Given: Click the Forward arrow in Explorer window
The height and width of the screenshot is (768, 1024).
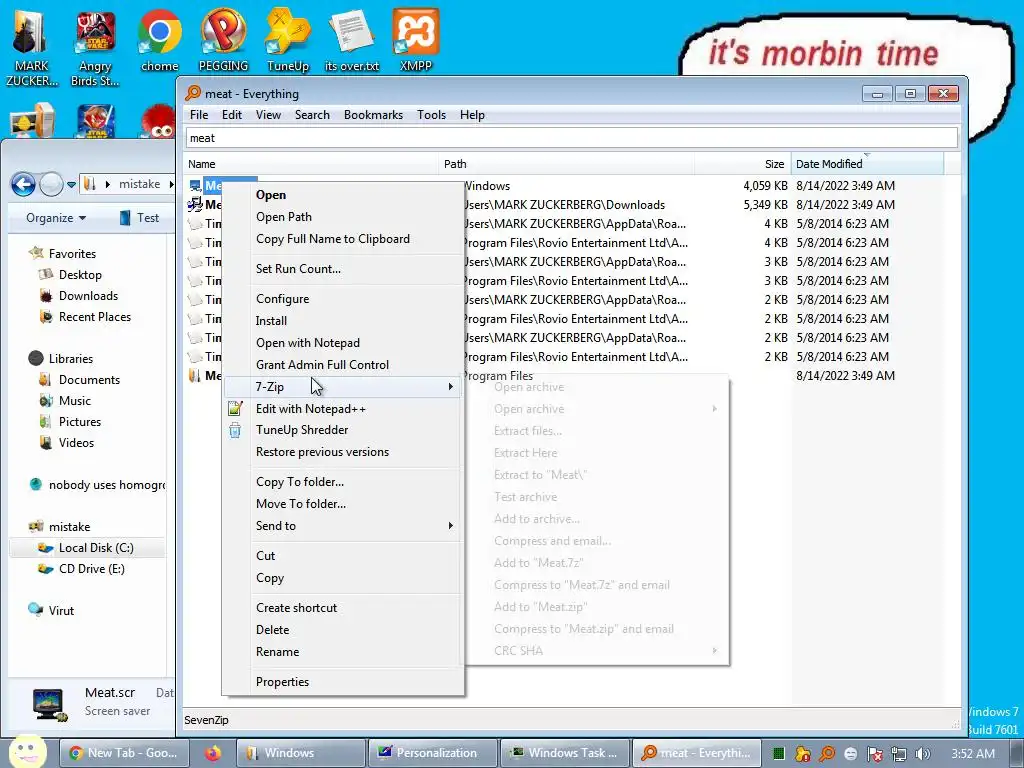Looking at the screenshot, I should click(x=51, y=185).
